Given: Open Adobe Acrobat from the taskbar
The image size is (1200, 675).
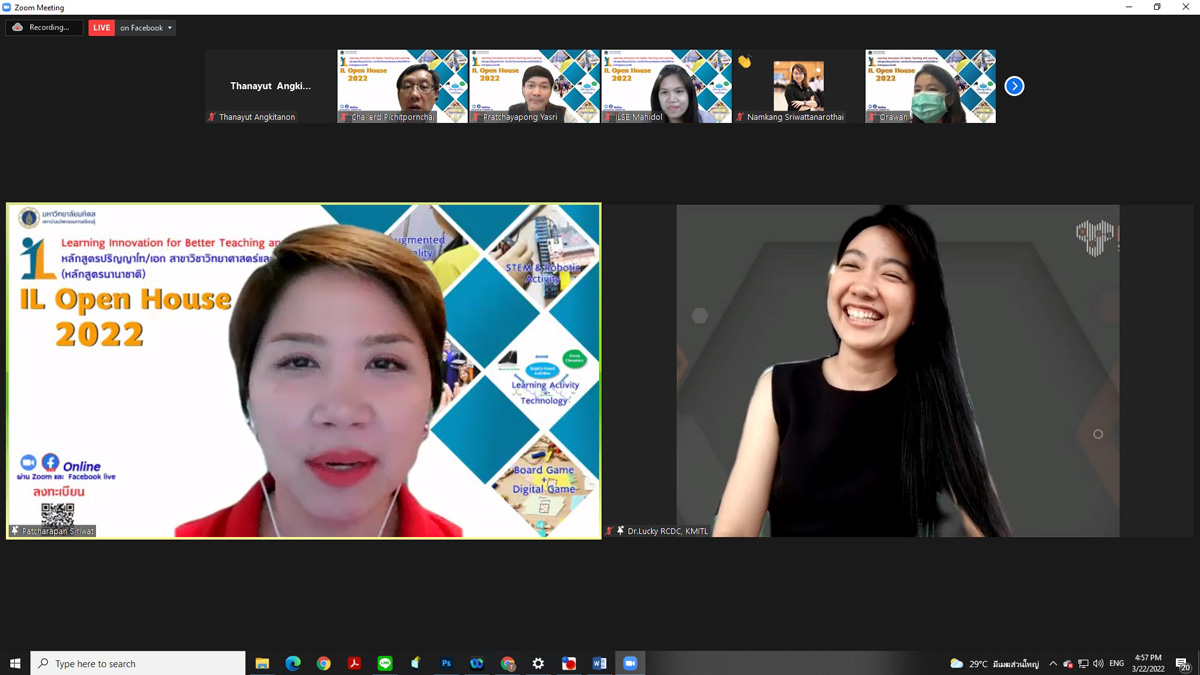Looking at the screenshot, I should [354, 663].
